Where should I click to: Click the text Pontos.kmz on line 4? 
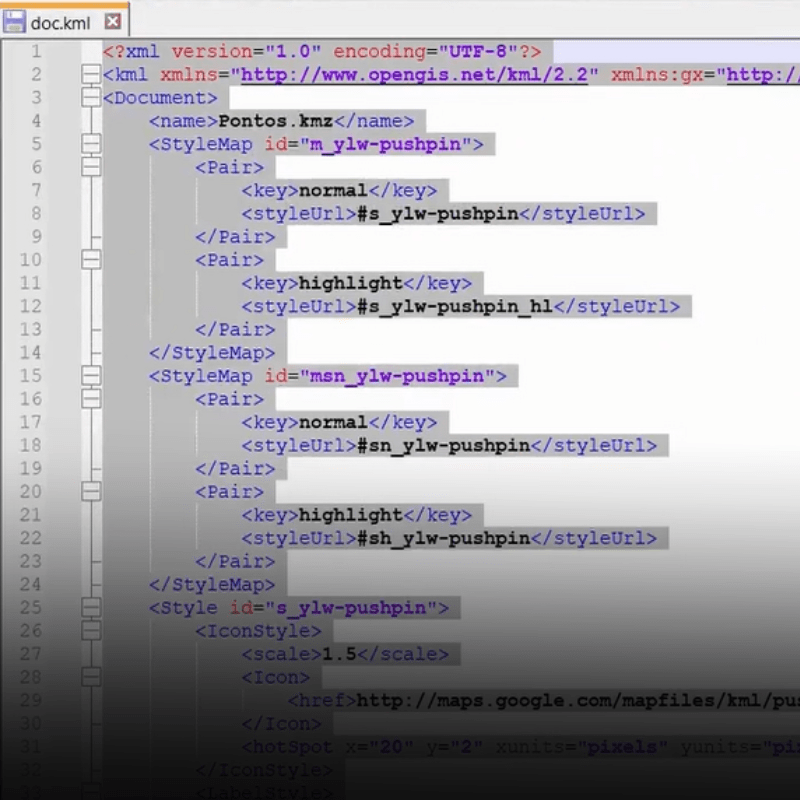click(x=276, y=121)
